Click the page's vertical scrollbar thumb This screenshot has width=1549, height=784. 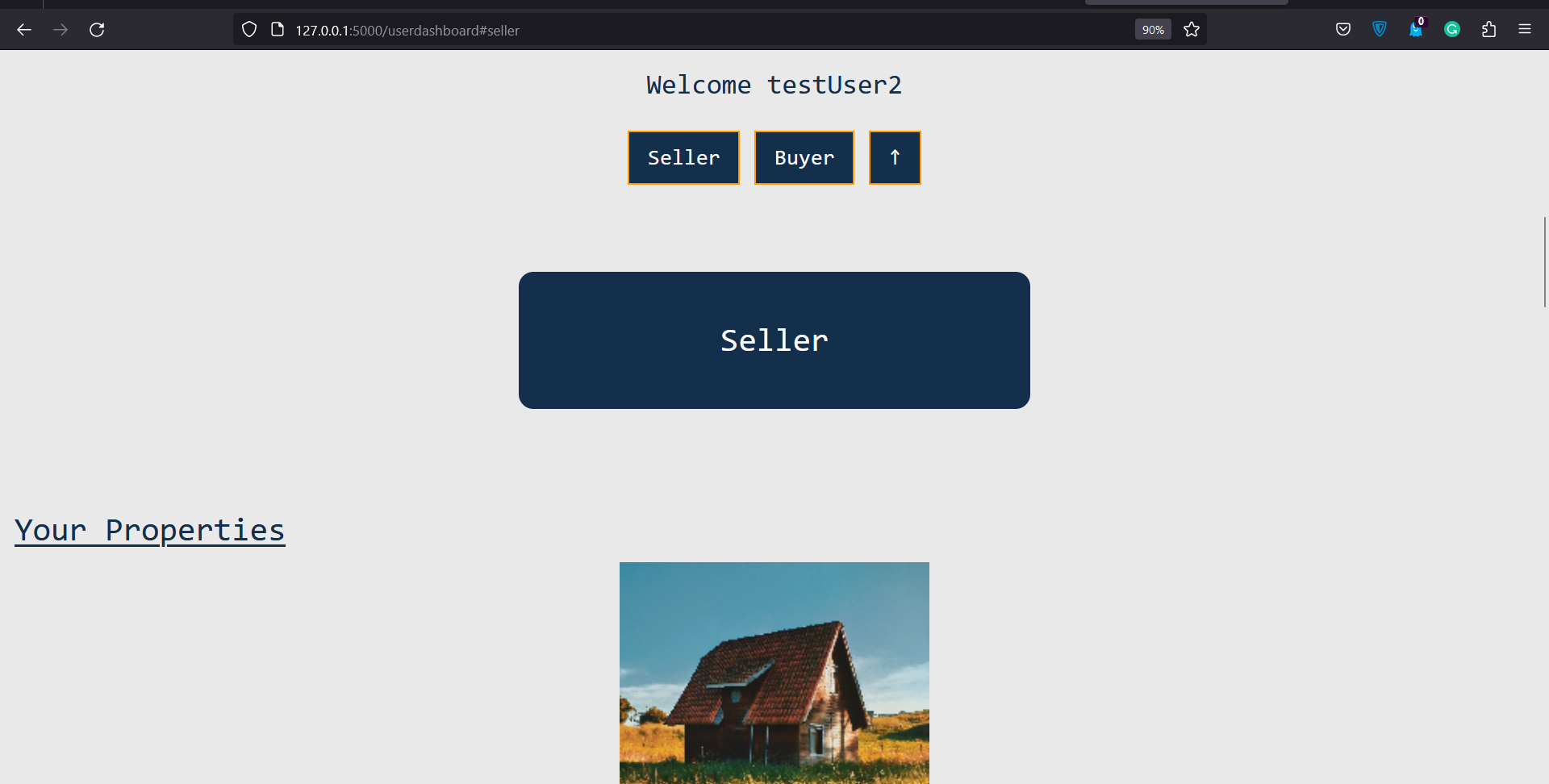(x=1544, y=262)
